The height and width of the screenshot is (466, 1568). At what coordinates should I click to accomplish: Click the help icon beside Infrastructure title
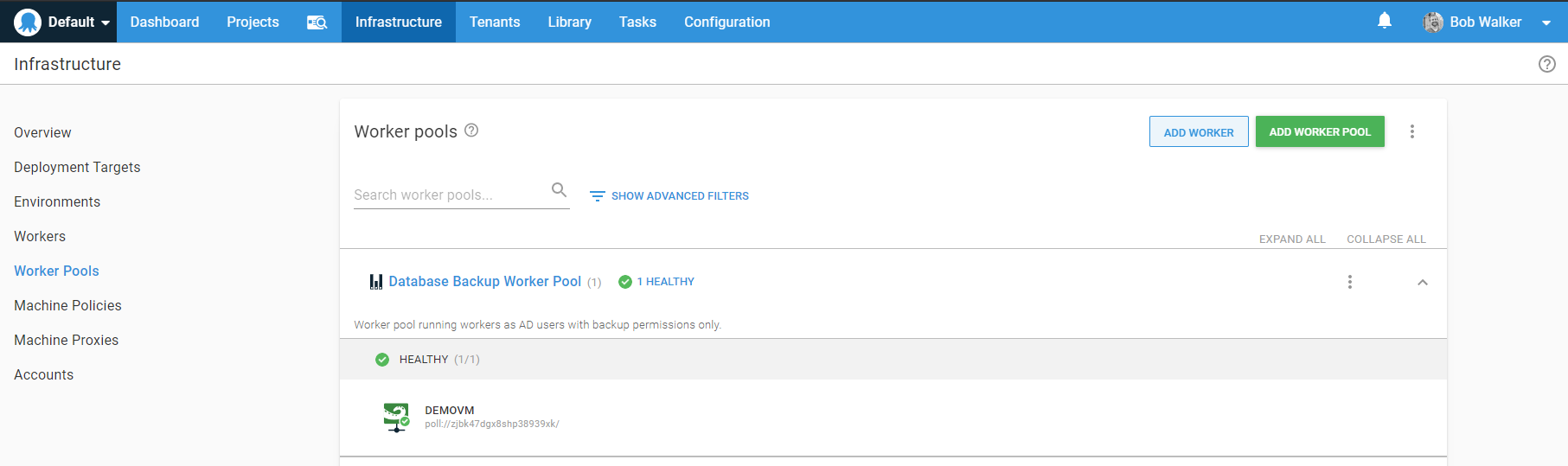pos(1546,64)
